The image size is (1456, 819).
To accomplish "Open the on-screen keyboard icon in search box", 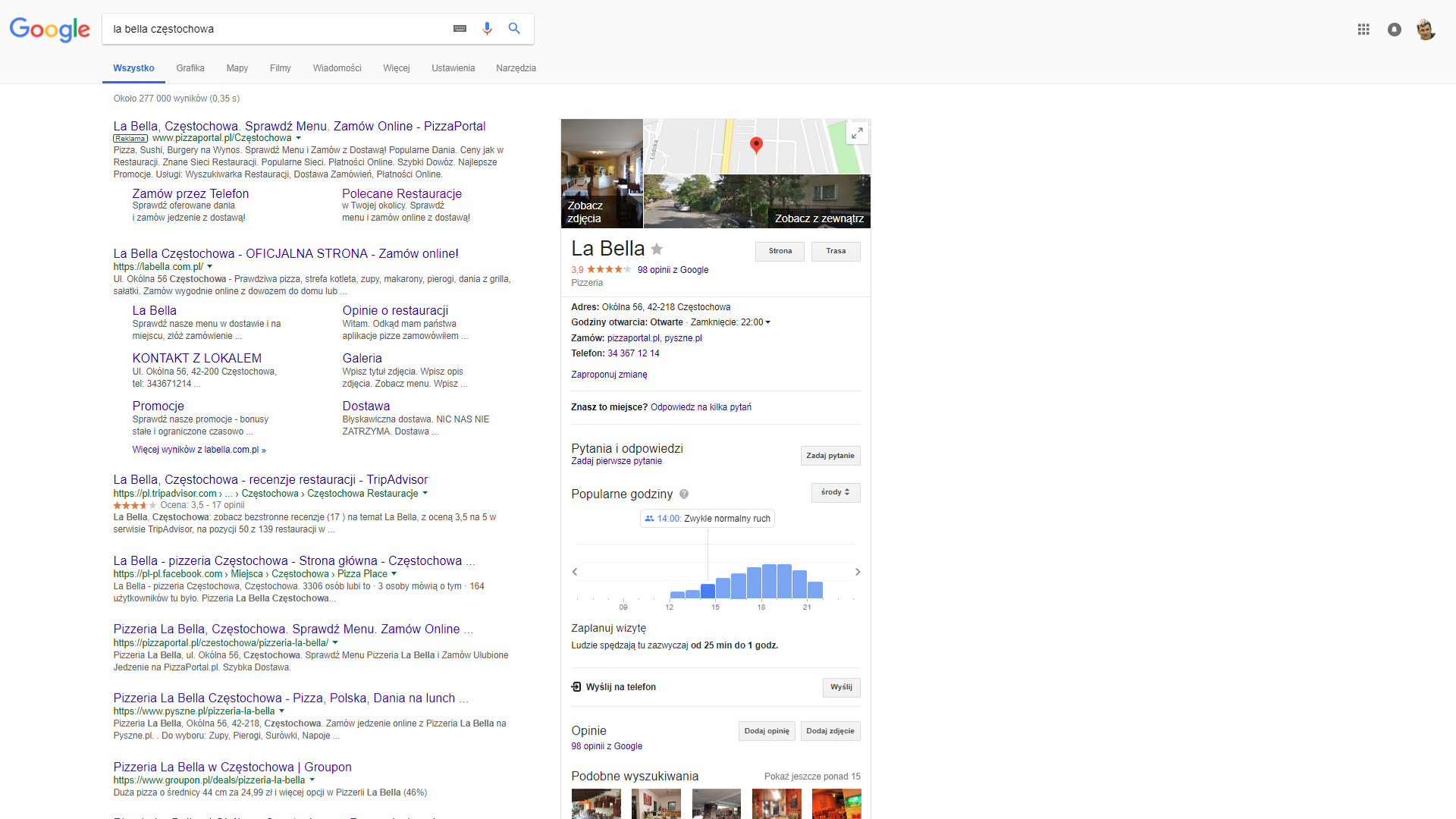I will 460,29.
